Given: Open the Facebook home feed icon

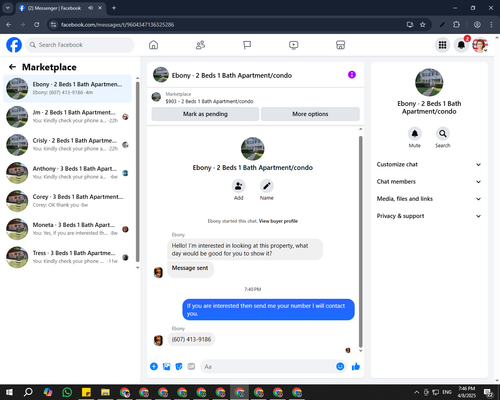Looking at the screenshot, I should 153,45.
